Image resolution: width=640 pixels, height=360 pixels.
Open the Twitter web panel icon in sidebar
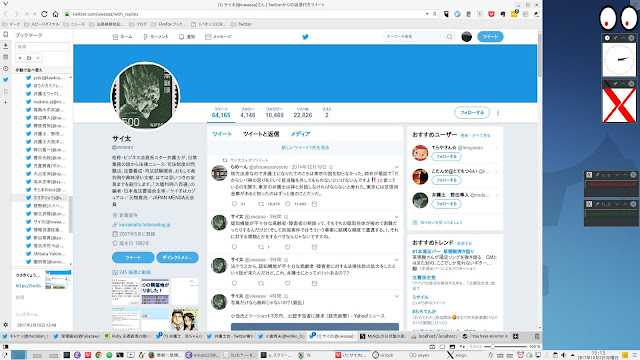click(x=5, y=80)
